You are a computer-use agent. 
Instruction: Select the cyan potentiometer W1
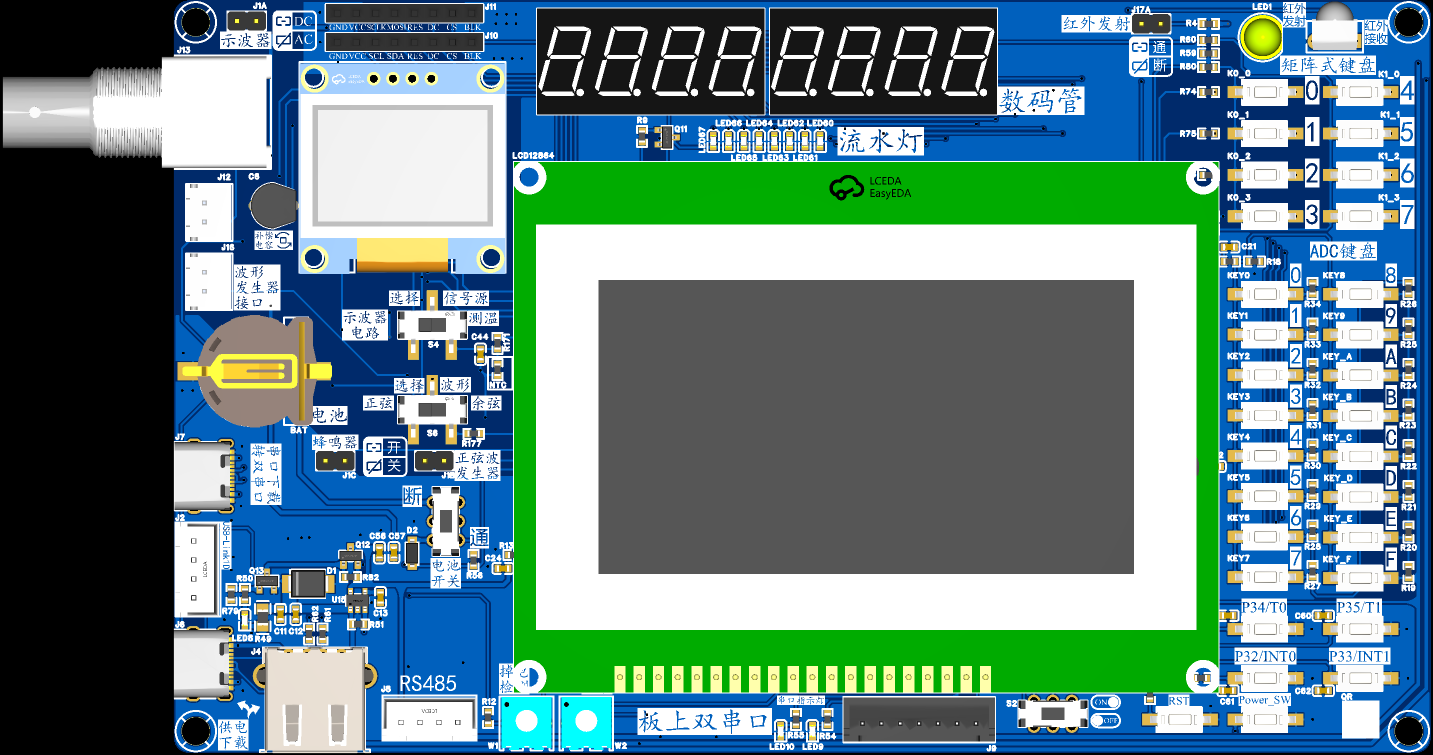(x=527, y=721)
